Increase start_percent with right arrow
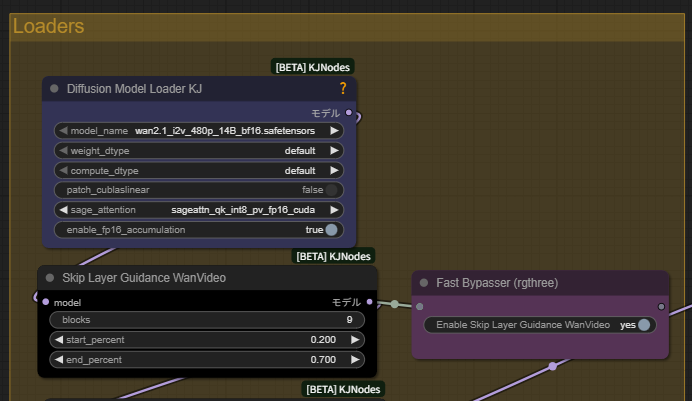Viewport: 692px width, 401px height. 355,340
